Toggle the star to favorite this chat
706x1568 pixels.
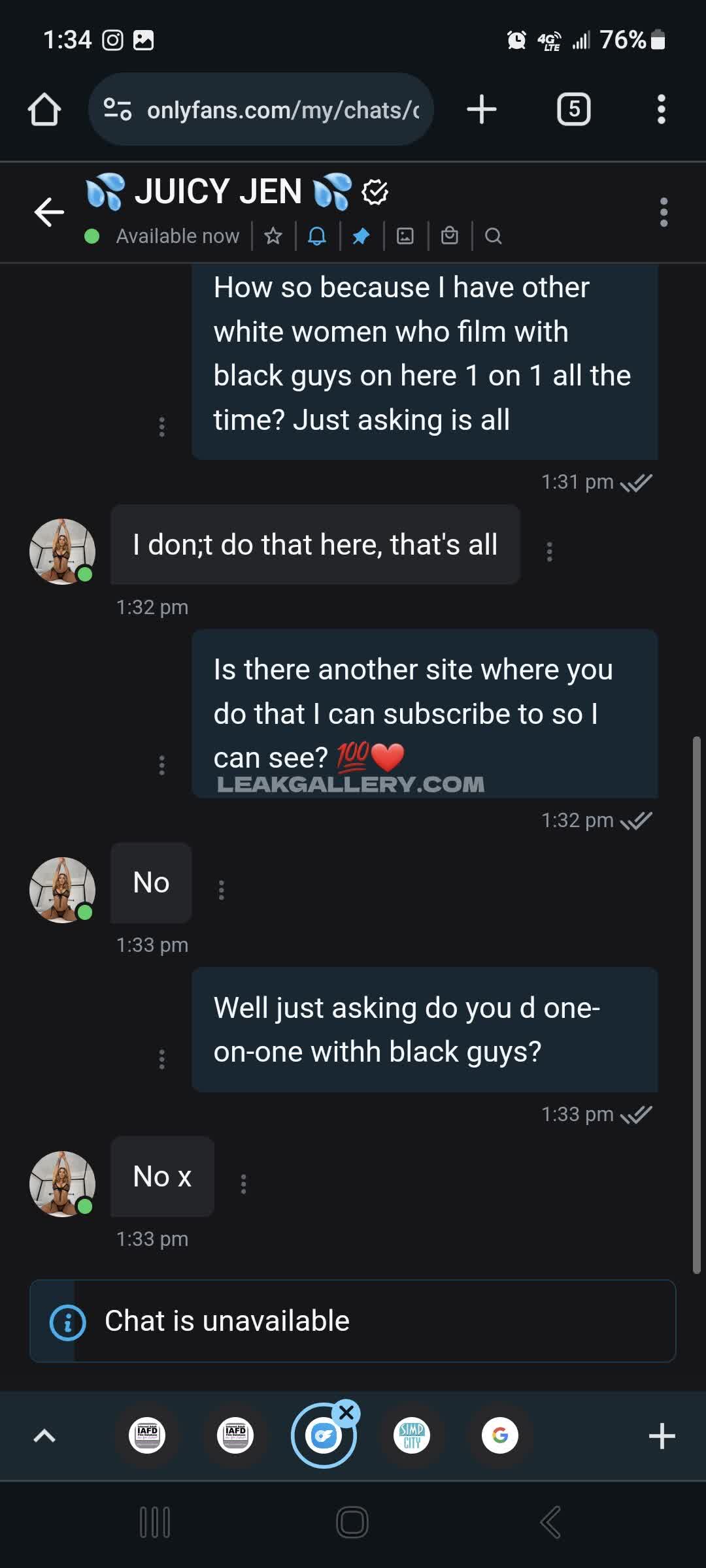[273, 236]
